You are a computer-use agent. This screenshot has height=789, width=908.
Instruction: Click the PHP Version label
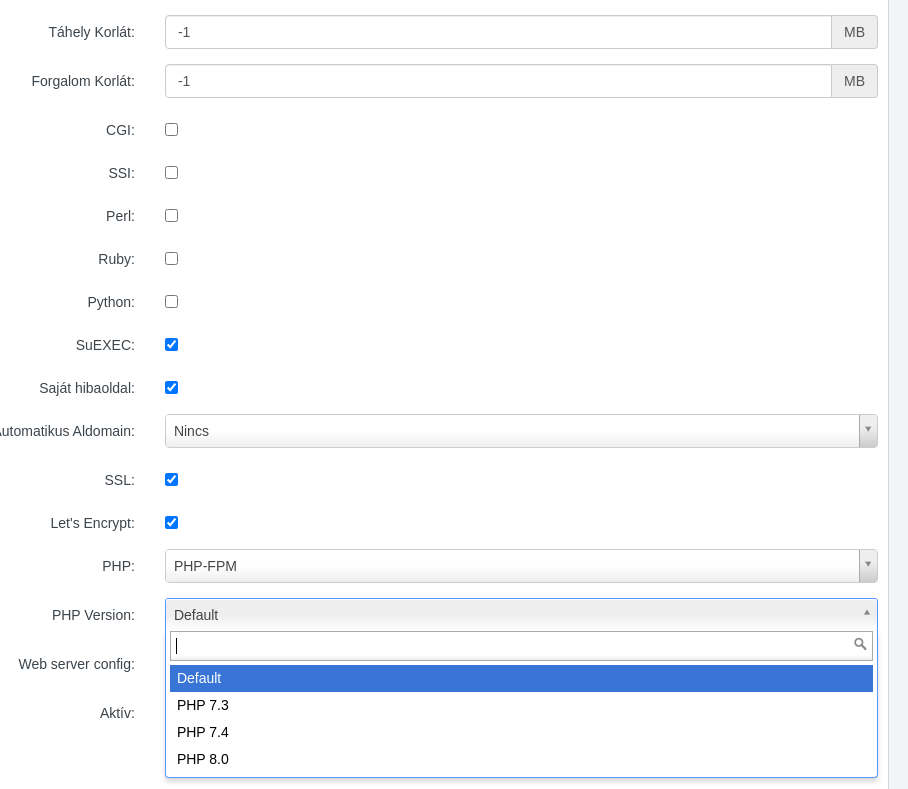(93, 615)
